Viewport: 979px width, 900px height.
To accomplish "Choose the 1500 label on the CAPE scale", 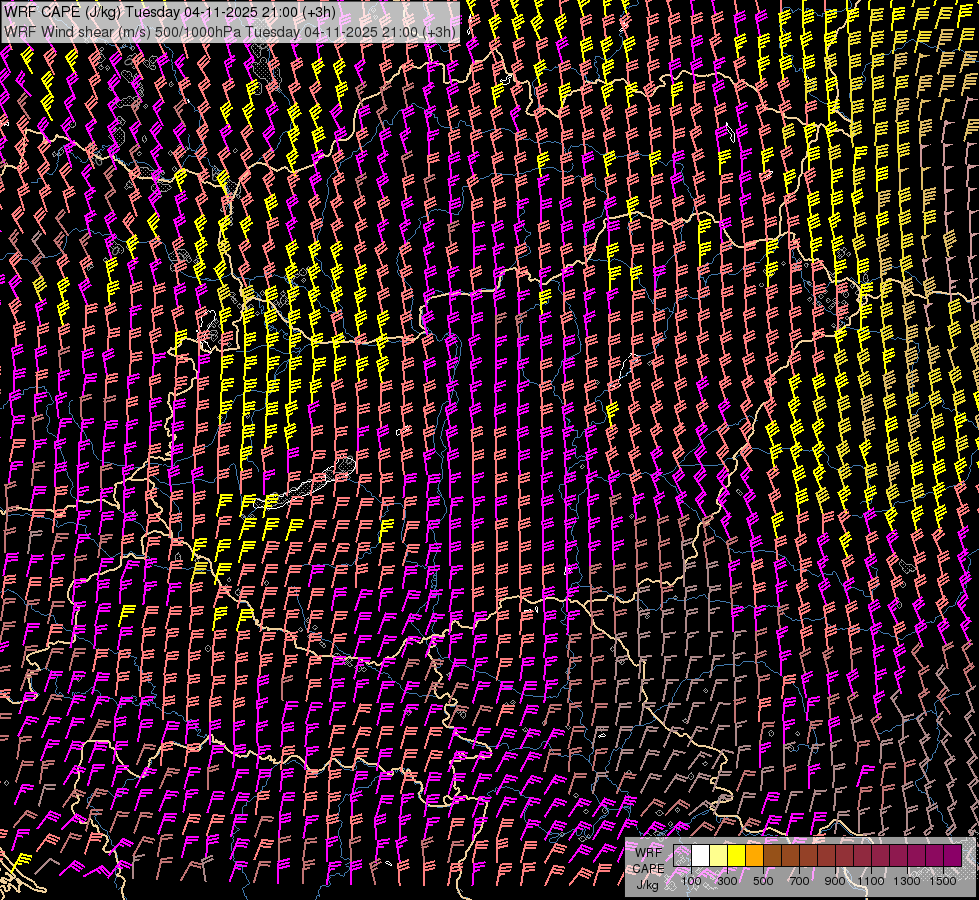I will pos(942,881).
